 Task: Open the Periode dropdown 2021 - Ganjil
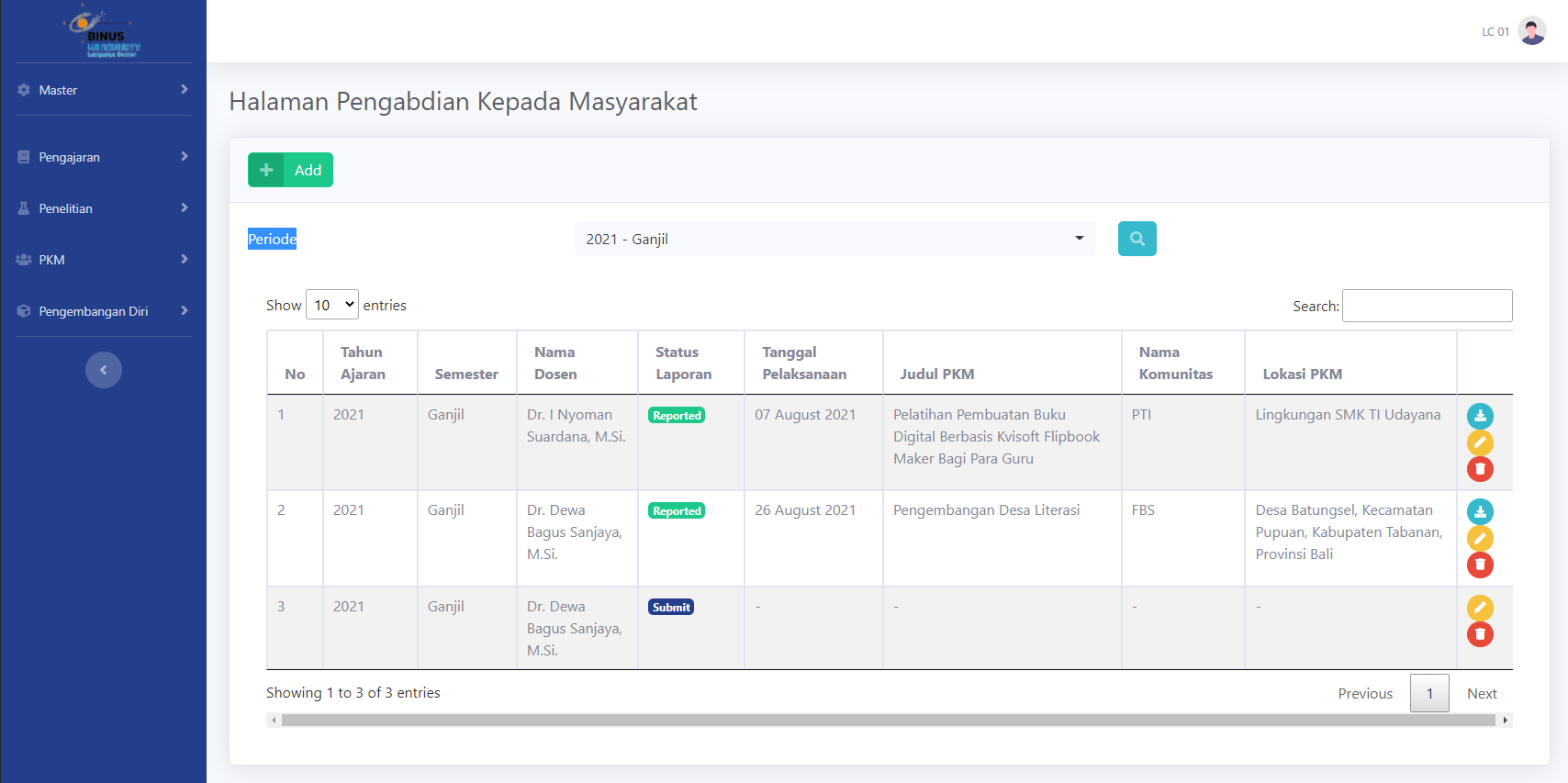pos(834,239)
